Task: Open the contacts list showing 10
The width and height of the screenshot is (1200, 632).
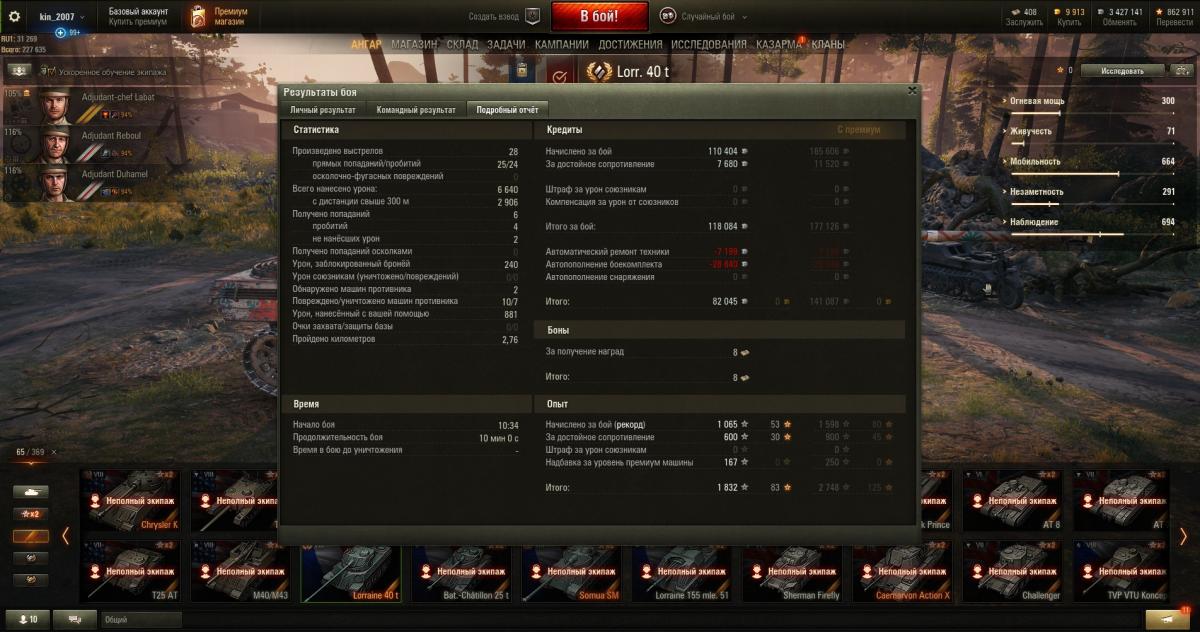Action: pos(26,619)
